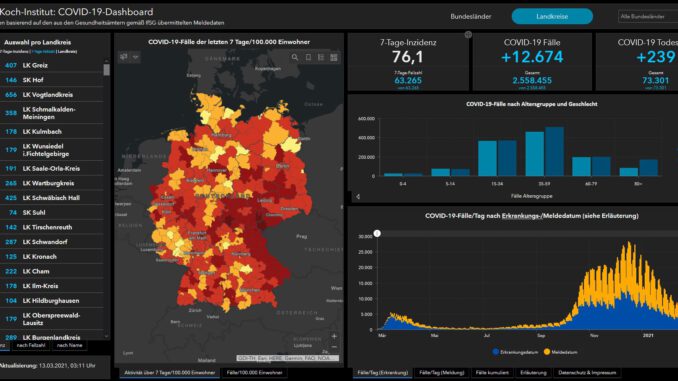Open the Alle Bundesländer dropdown

(648, 16)
